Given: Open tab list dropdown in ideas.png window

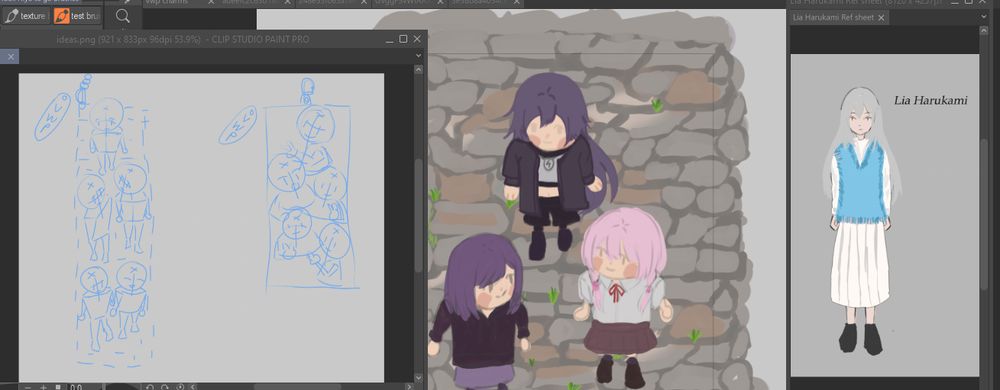Looking at the screenshot, I should click(x=418, y=56).
